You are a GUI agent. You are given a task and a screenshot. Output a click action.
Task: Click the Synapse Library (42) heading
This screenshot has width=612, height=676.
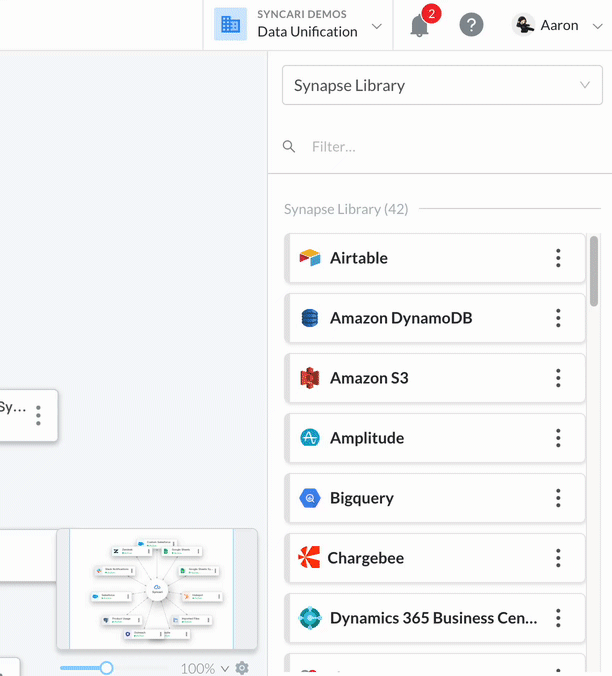346,209
